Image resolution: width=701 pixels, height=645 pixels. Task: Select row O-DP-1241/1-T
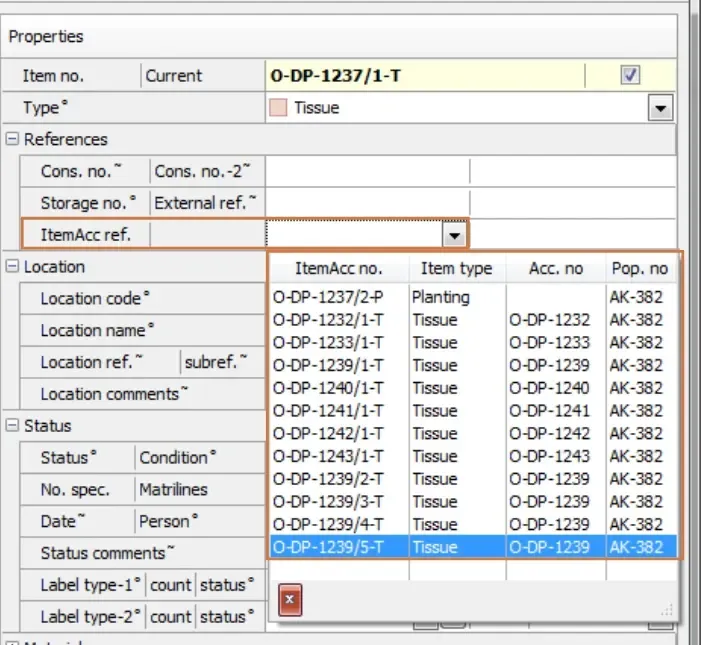coord(473,411)
